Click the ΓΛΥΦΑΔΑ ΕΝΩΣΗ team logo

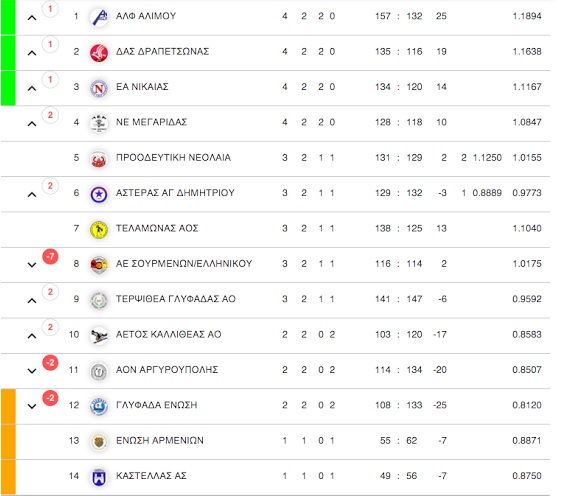pyautogui.click(x=99, y=406)
